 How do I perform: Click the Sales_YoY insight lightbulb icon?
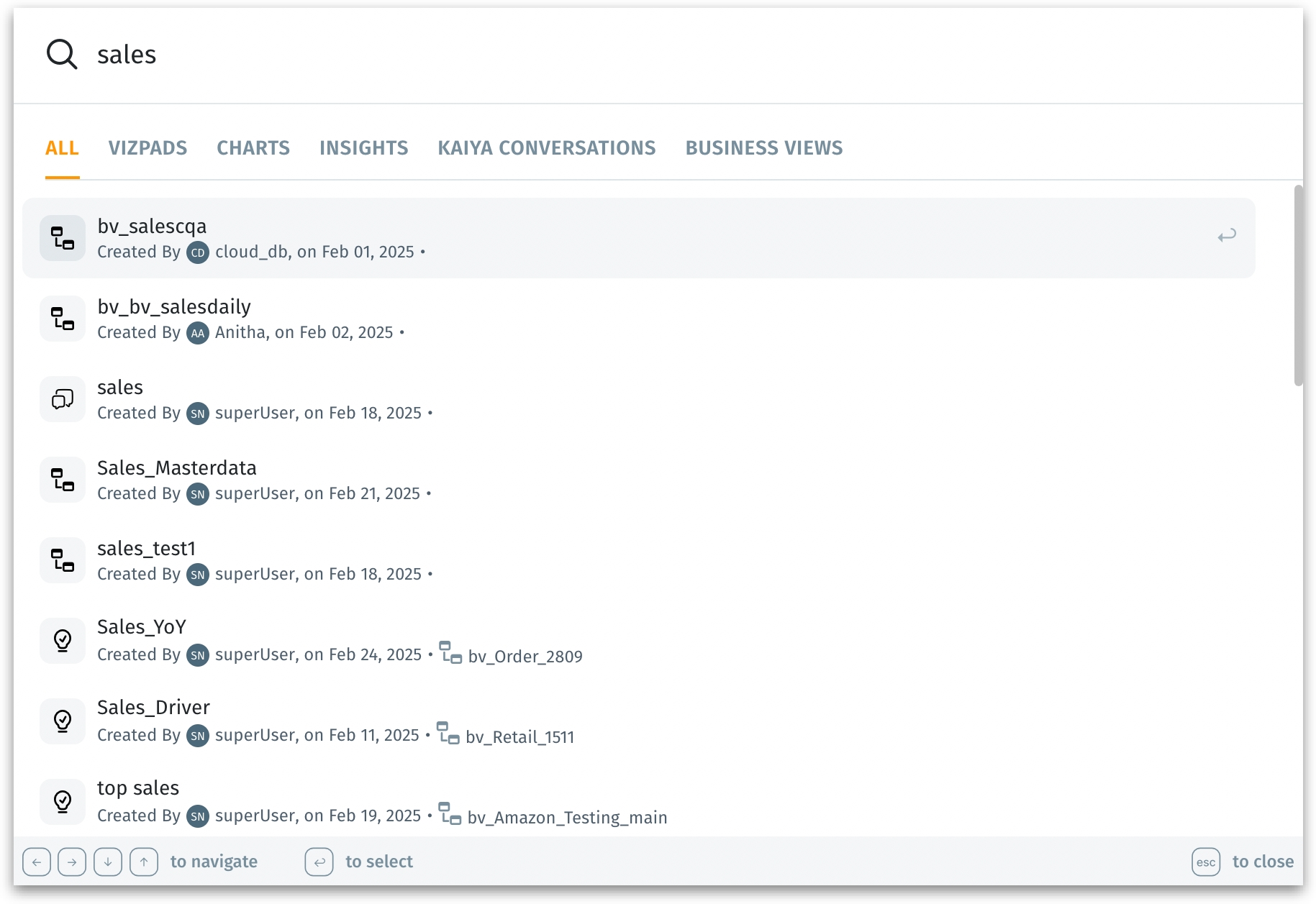click(x=63, y=640)
